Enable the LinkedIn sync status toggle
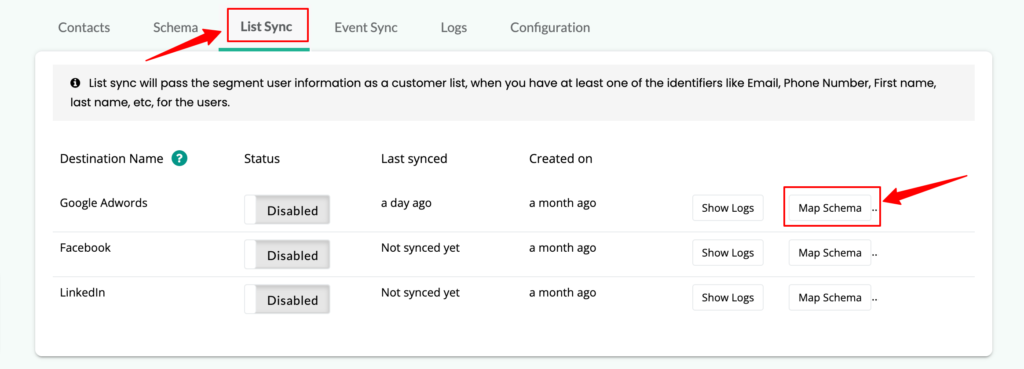The width and height of the screenshot is (1024, 369). point(287,300)
